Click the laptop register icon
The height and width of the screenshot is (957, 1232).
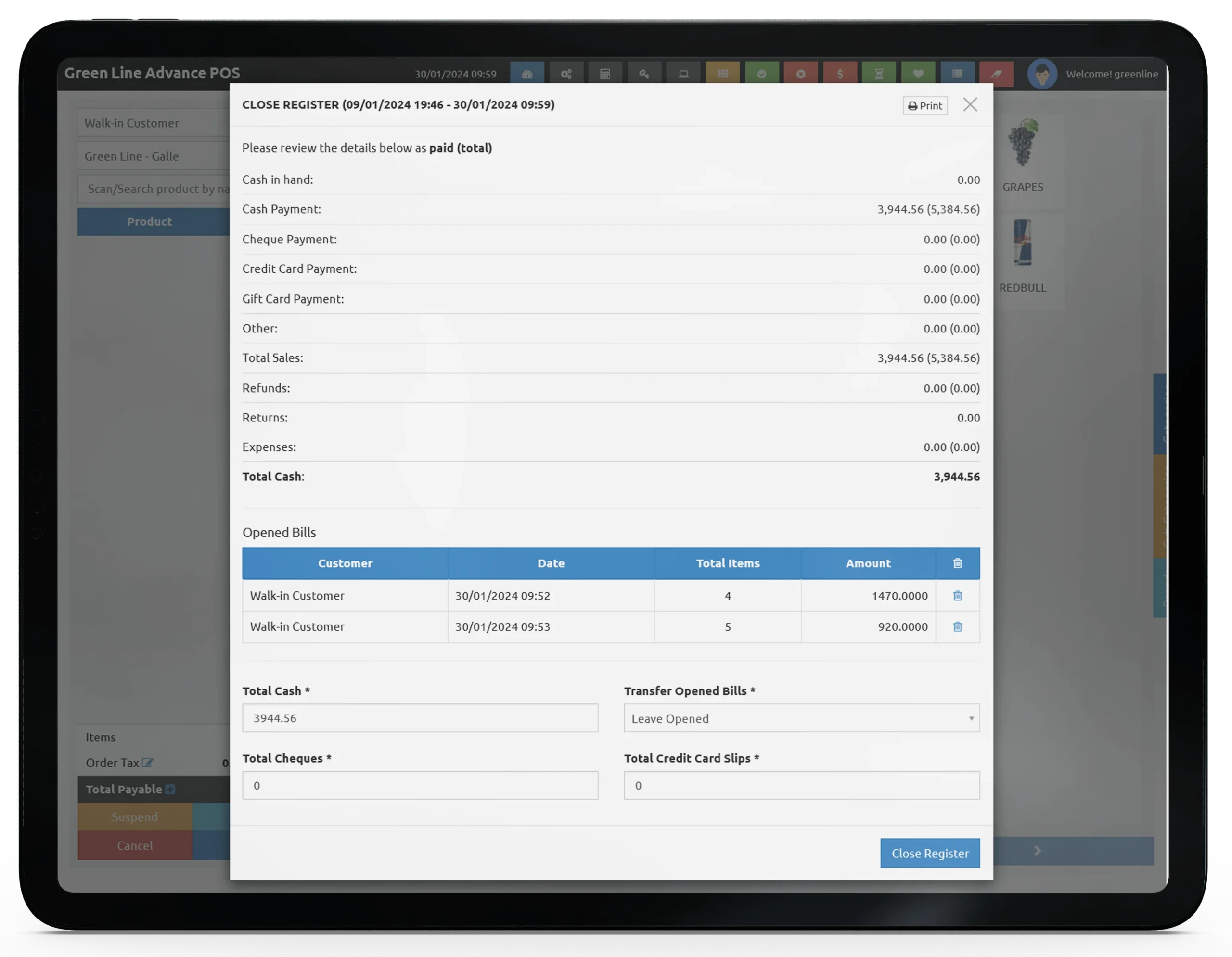[x=683, y=73]
